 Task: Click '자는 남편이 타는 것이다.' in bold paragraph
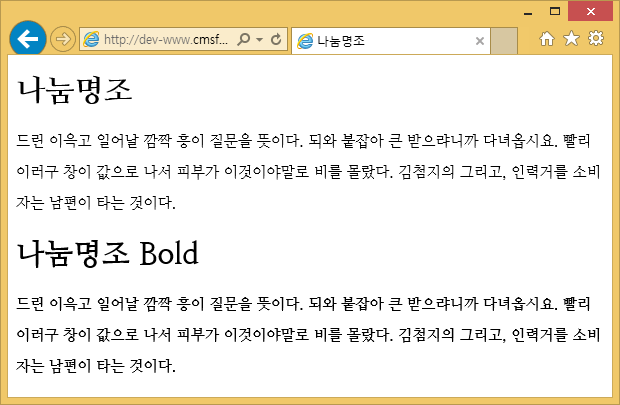96,366
